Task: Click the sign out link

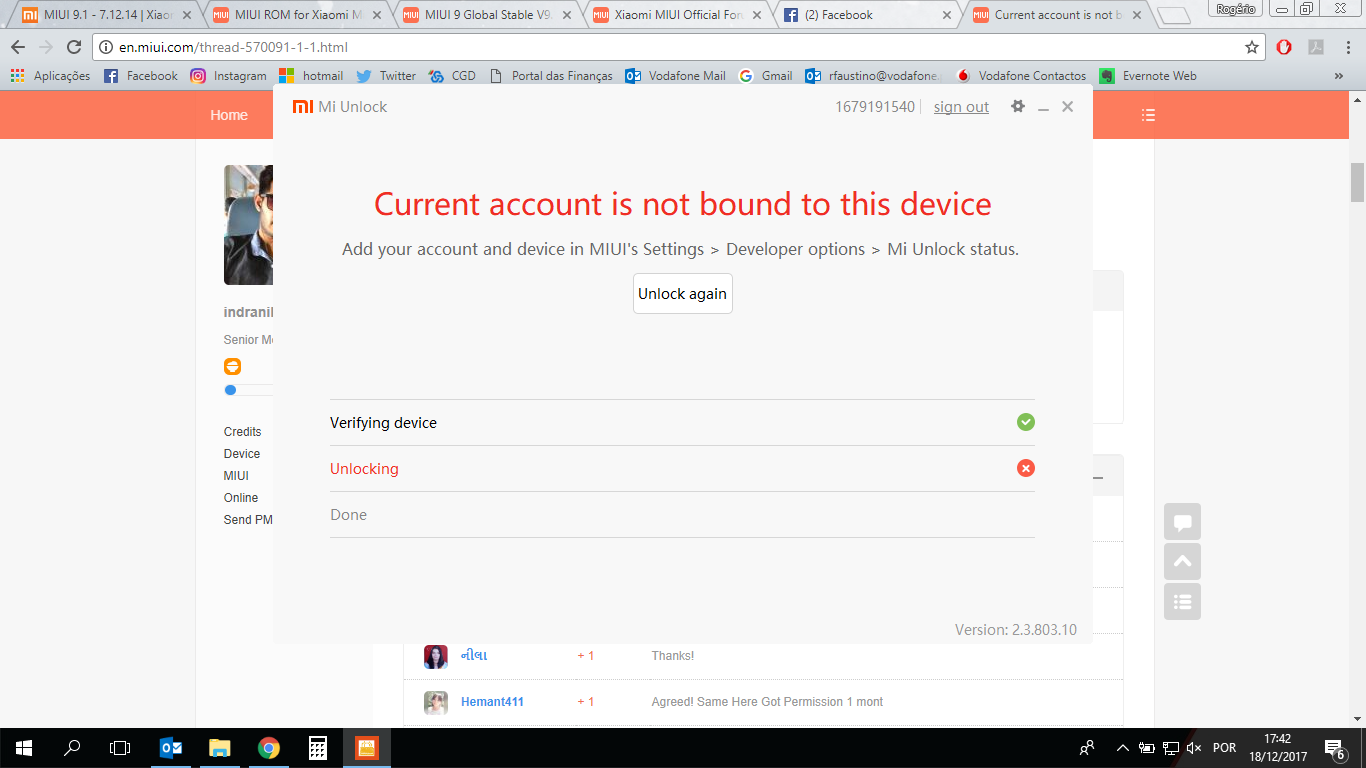Action: click(x=961, y=107)
